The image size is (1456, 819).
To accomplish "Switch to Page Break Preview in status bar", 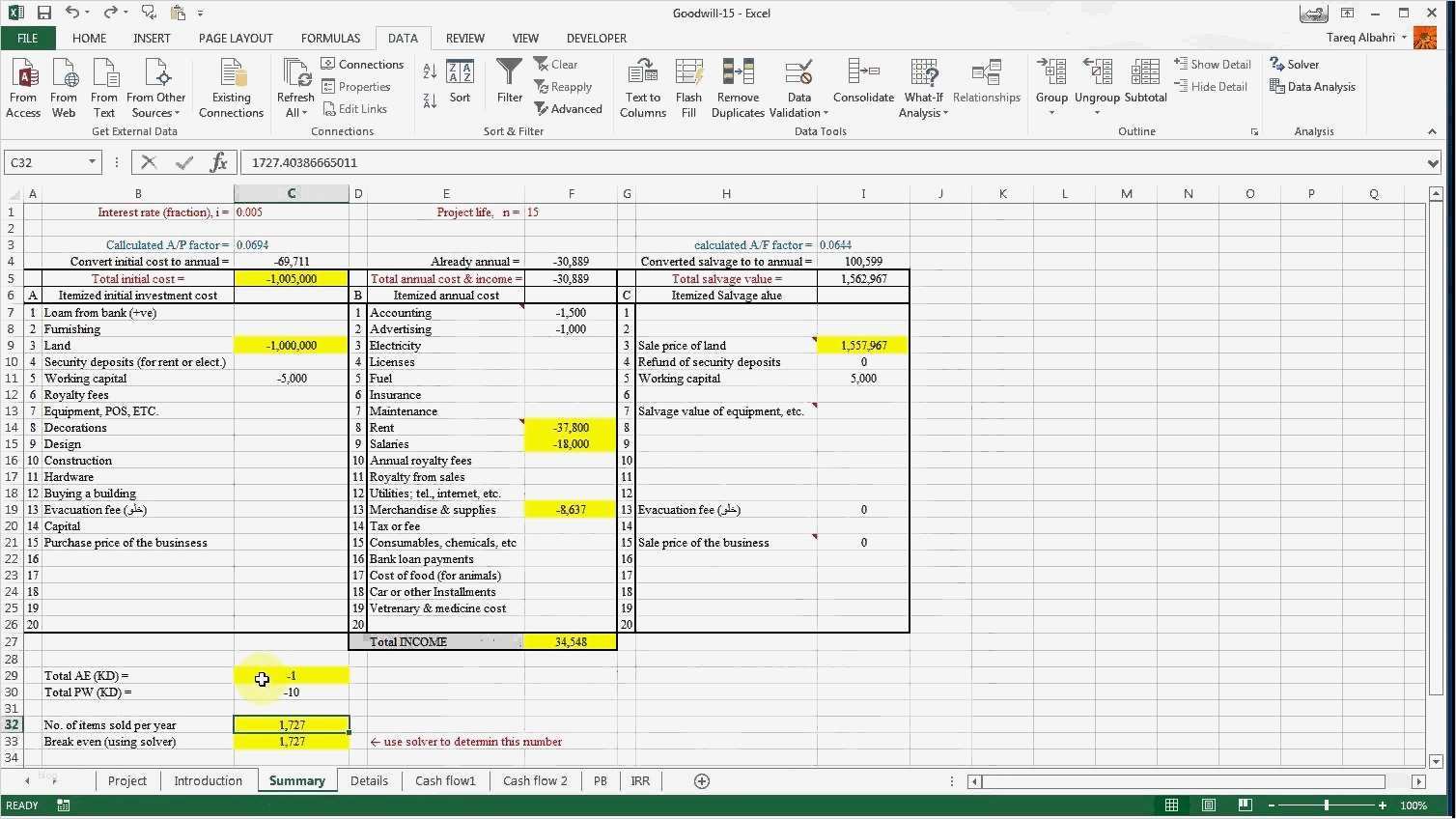I will 1246,805.
